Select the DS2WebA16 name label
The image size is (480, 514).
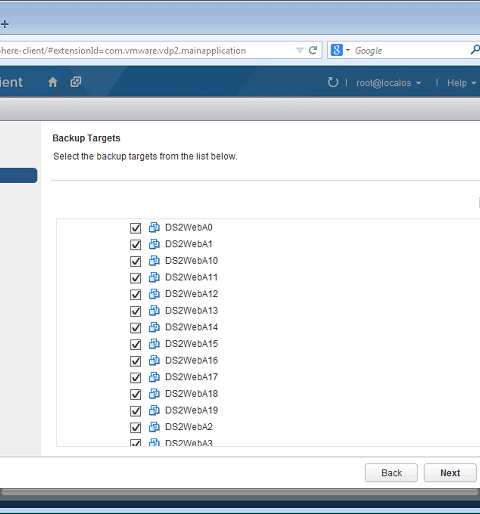point(191,360)
